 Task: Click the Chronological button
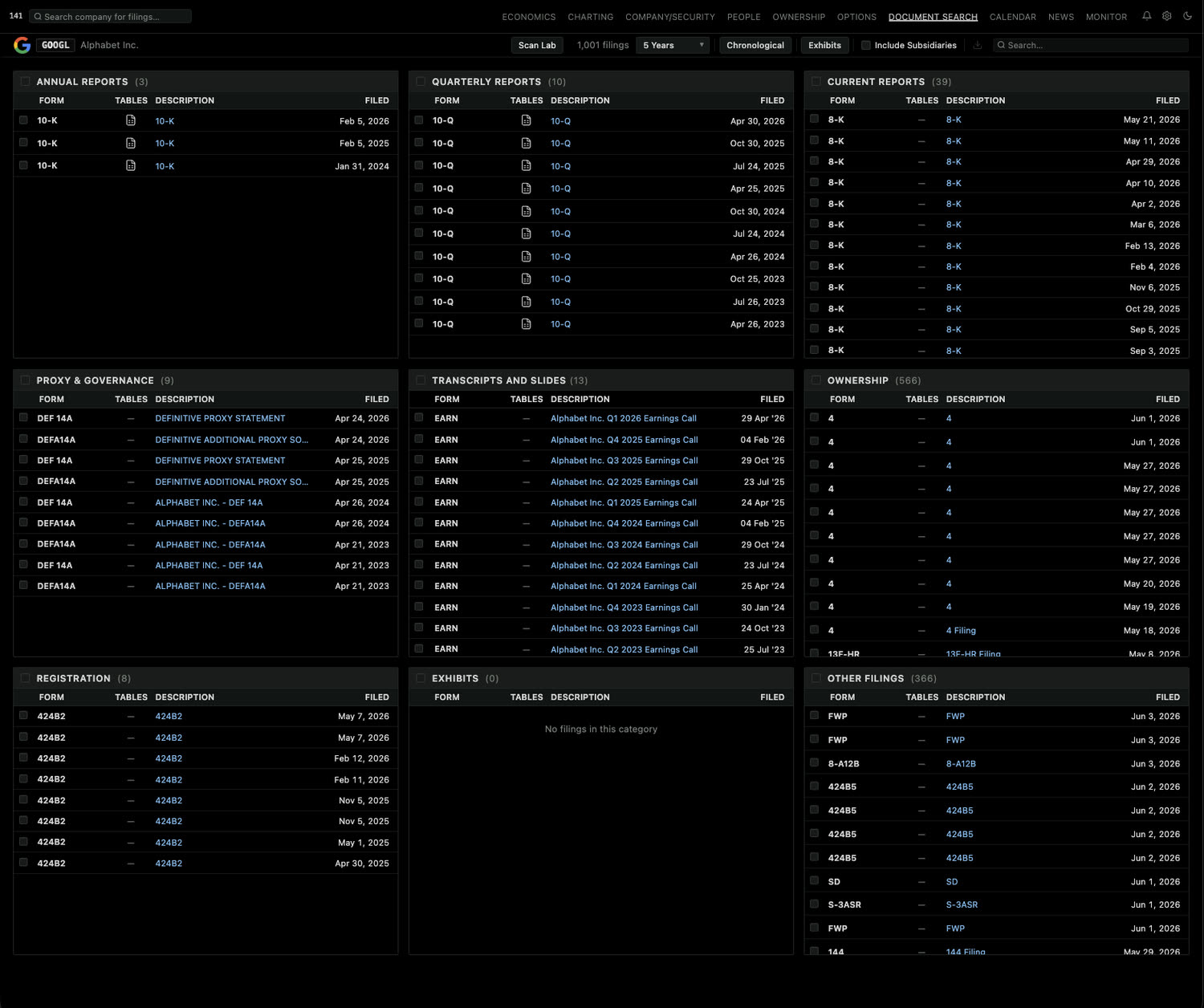pyautogui.click(x=755, y=45)
